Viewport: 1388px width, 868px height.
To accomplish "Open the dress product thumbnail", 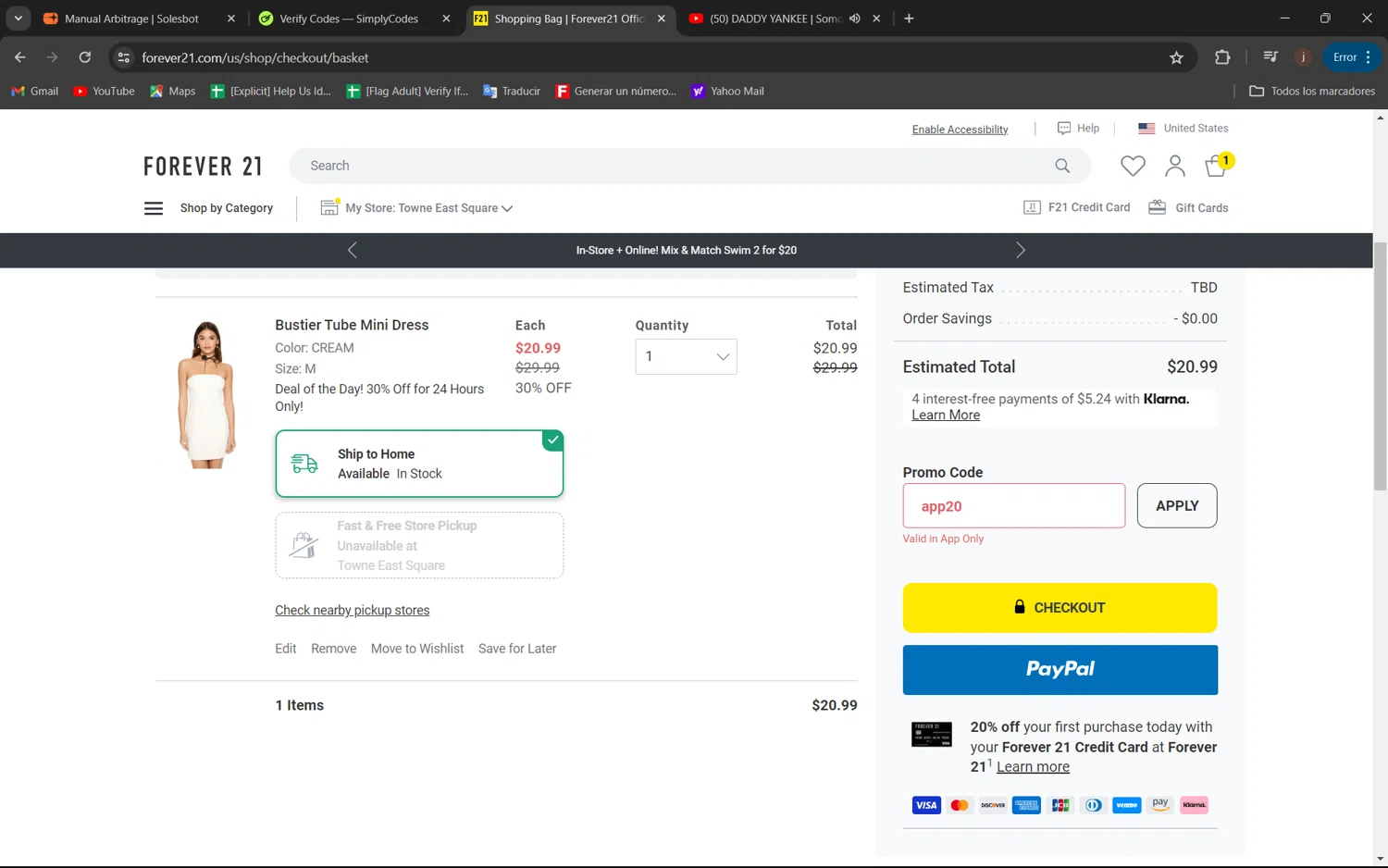I will click(206, 394).
